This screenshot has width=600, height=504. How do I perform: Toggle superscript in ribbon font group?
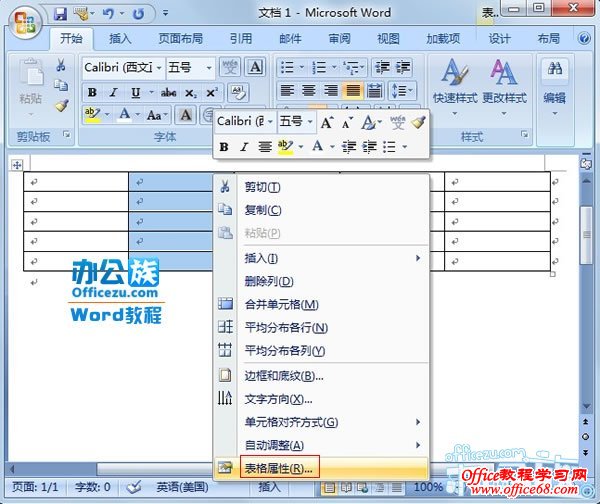coord(212,92)
